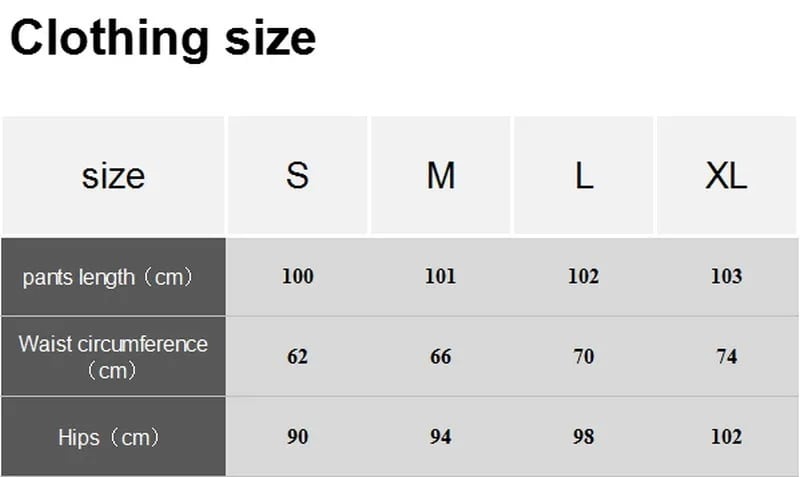Click the L size column header
The width and height of the screenshot is (800, 477).
click(x=583, y=176)
